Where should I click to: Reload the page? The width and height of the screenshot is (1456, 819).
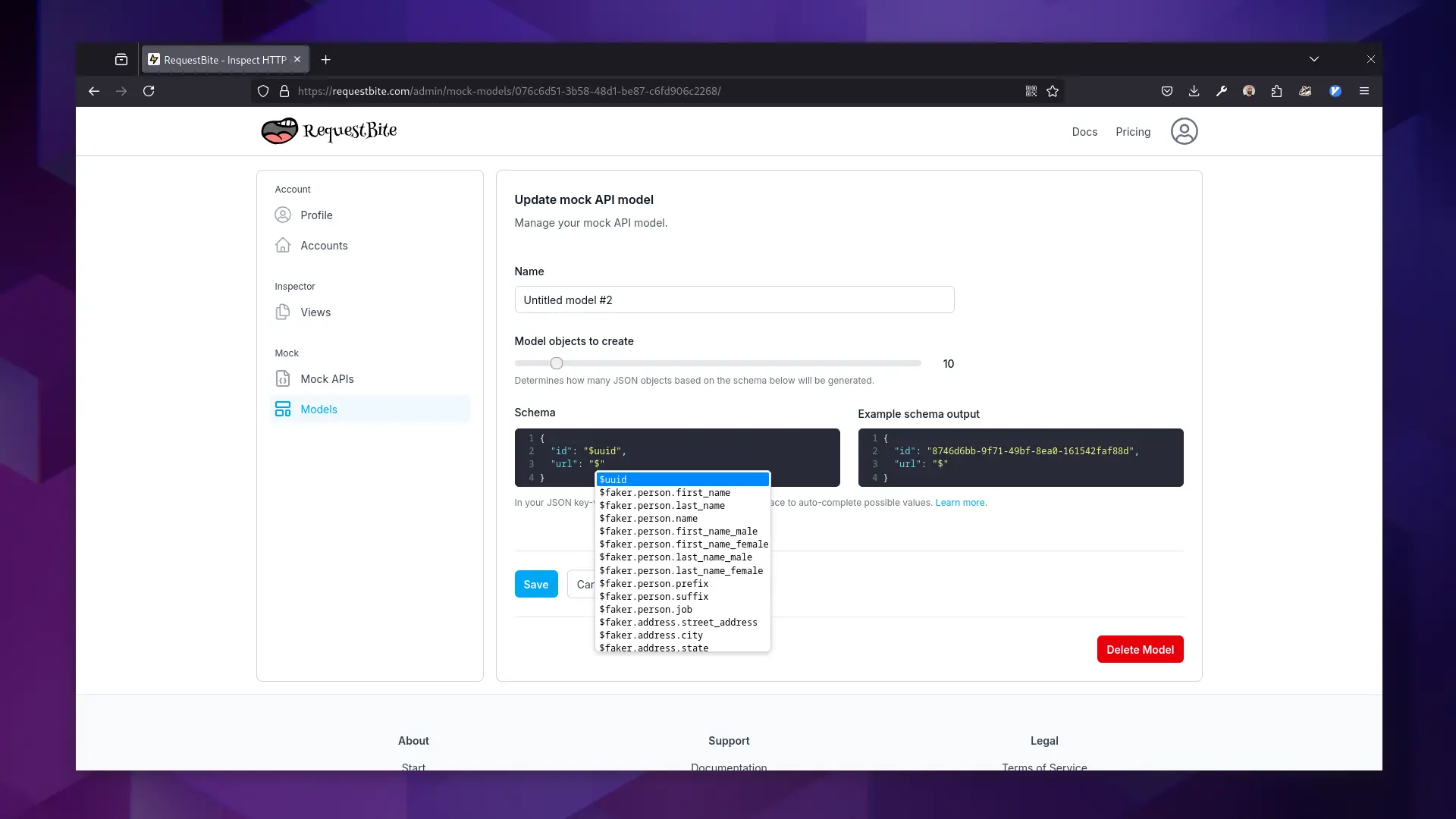(x=149, y=91)
